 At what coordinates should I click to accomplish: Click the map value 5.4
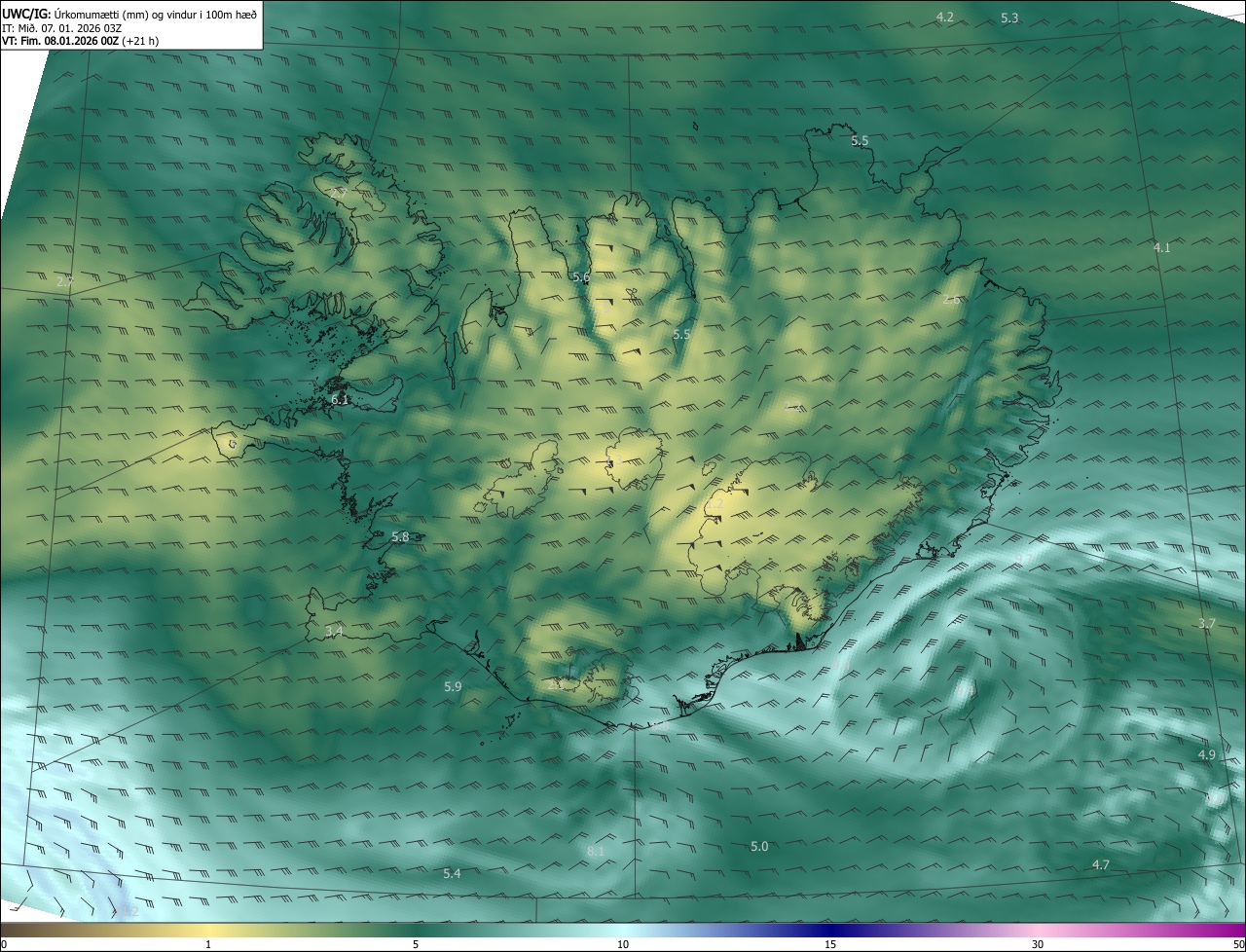(452, 874)
